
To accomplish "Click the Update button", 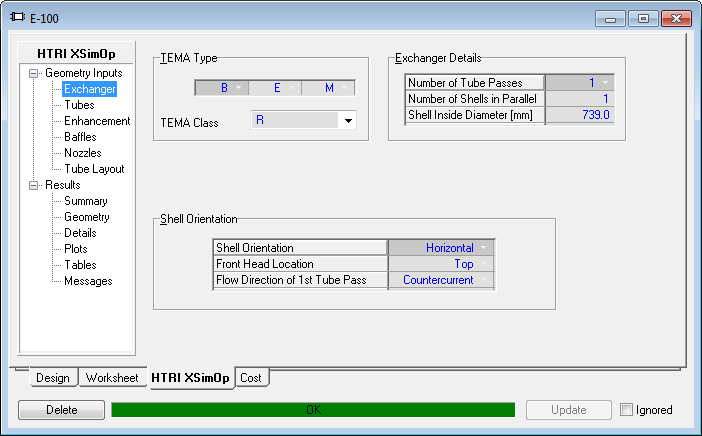I will coord(569,410).
